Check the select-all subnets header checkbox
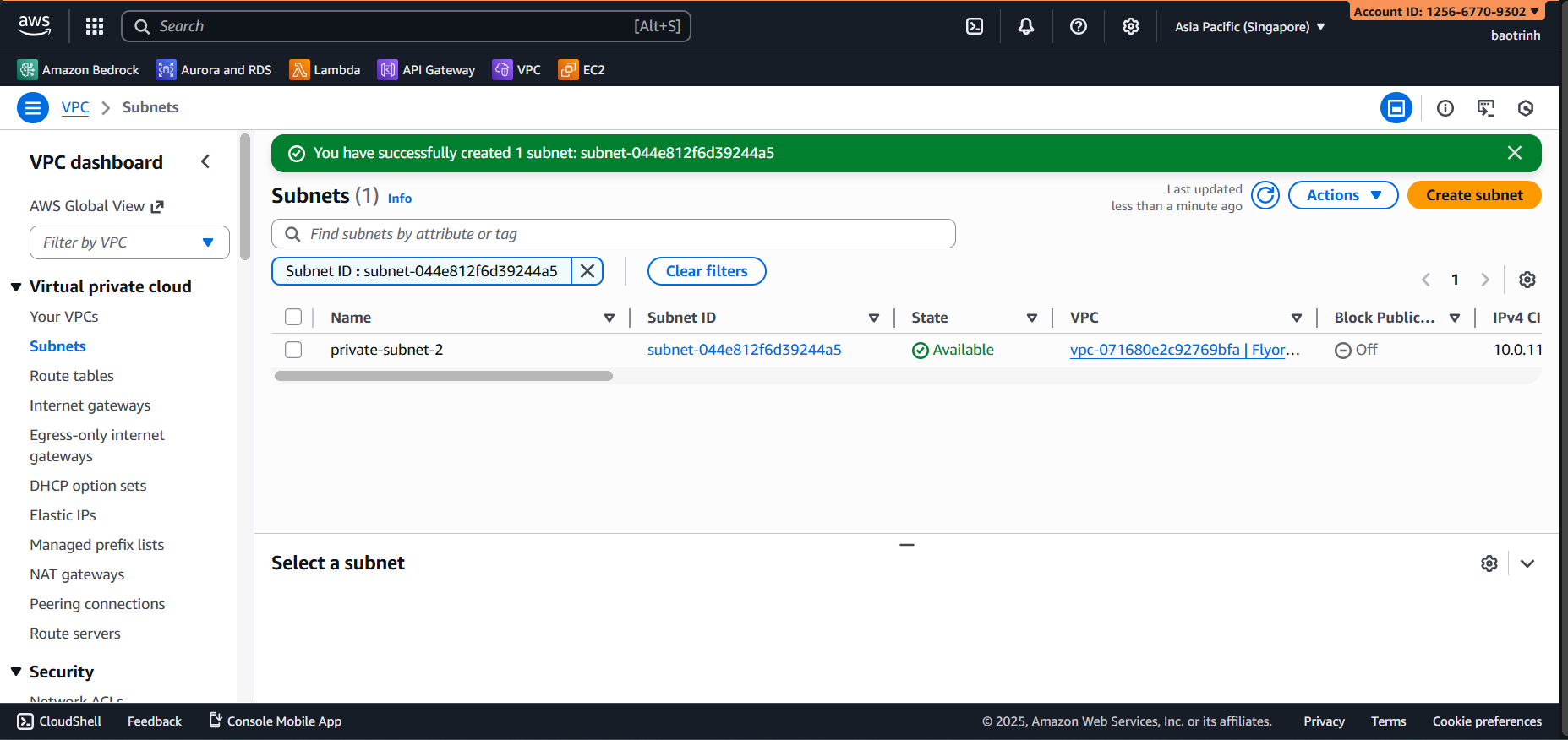1568x740 pixels. [x=293, y=317]
